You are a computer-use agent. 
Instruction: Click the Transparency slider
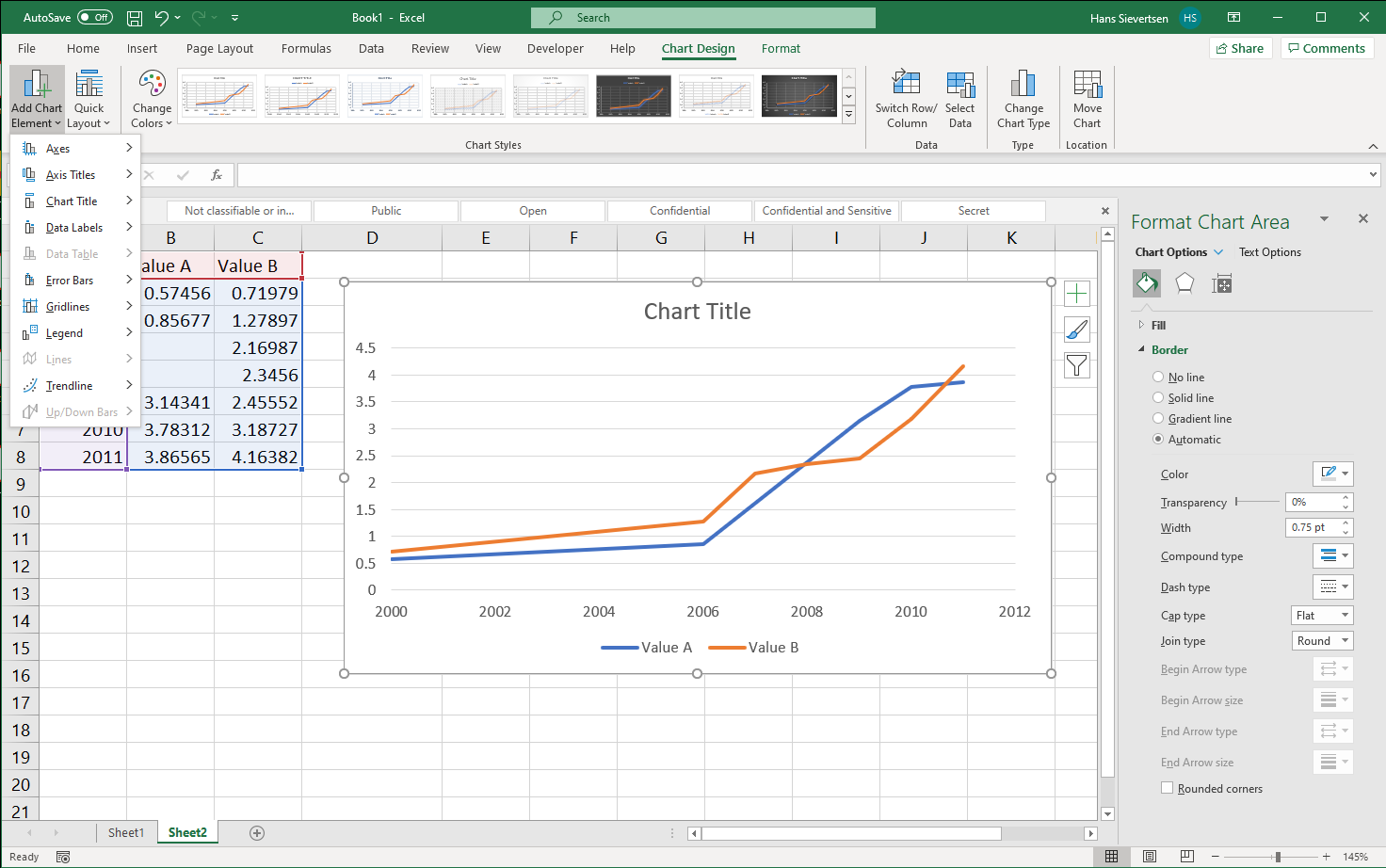point(1257,502)
